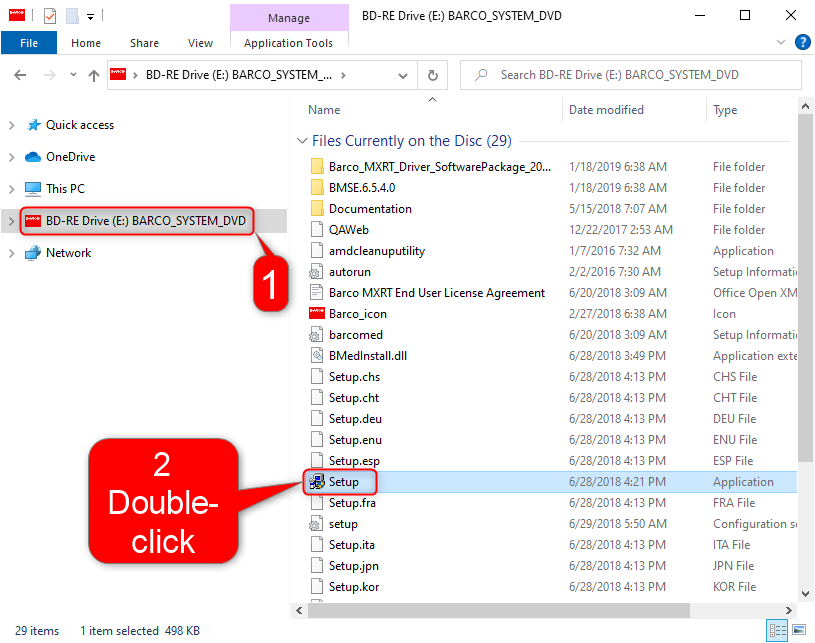Select the QAWeb item icon
Screen dimensions: 815x643
click(x=317, y=229)
